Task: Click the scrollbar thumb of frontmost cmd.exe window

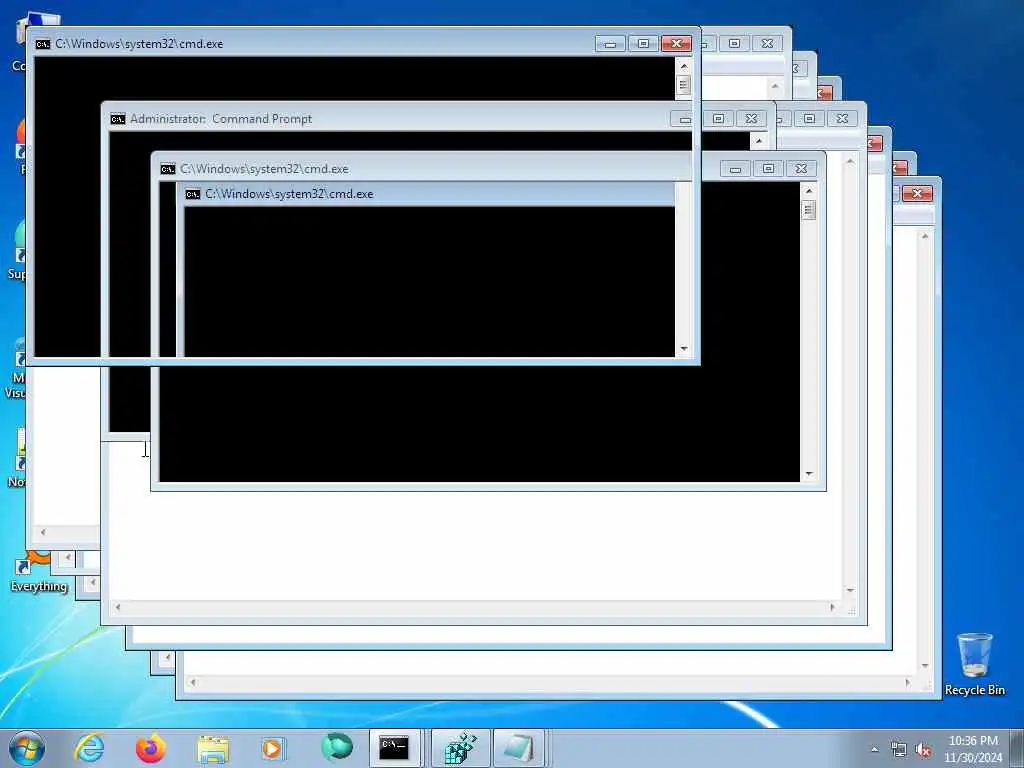Action: (683, 84)
